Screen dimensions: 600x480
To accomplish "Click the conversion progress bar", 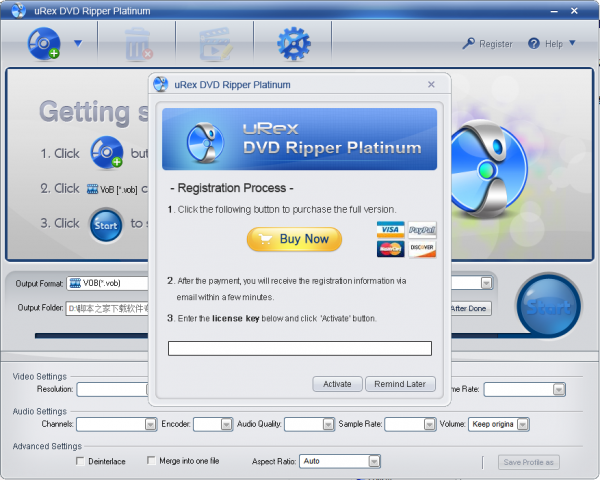I will pos(91,336).
